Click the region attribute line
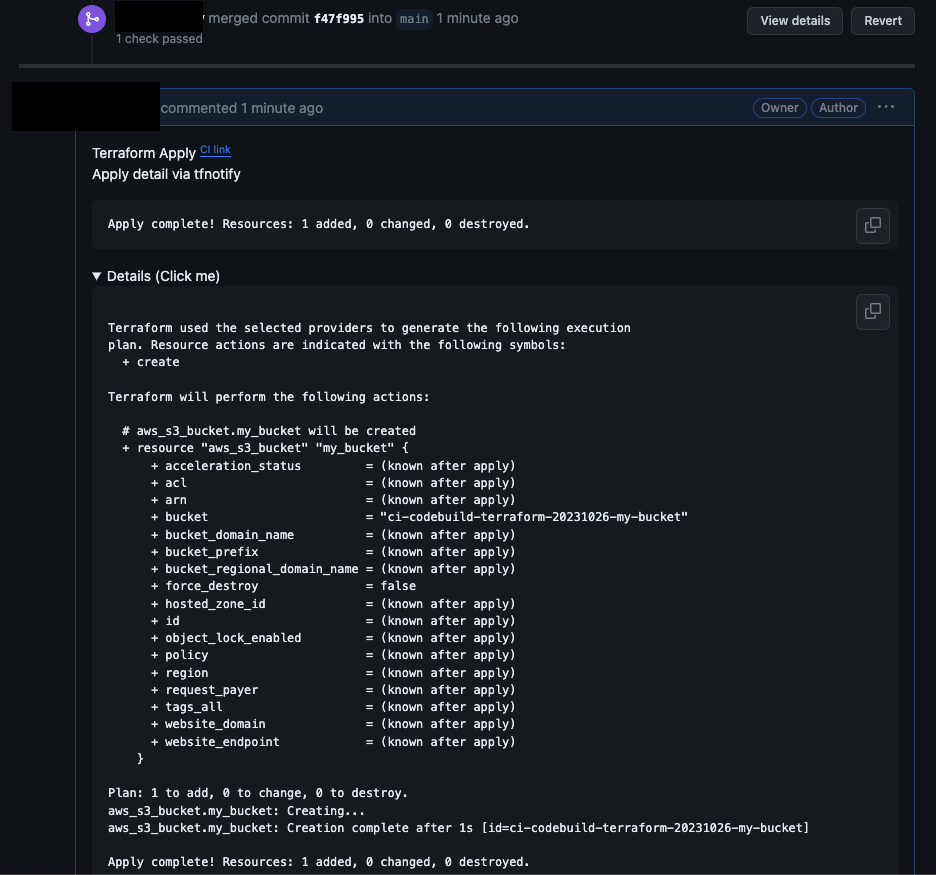The height and width of the screenshot is (875, 936). pyautogui.click(x=332, y=673)
